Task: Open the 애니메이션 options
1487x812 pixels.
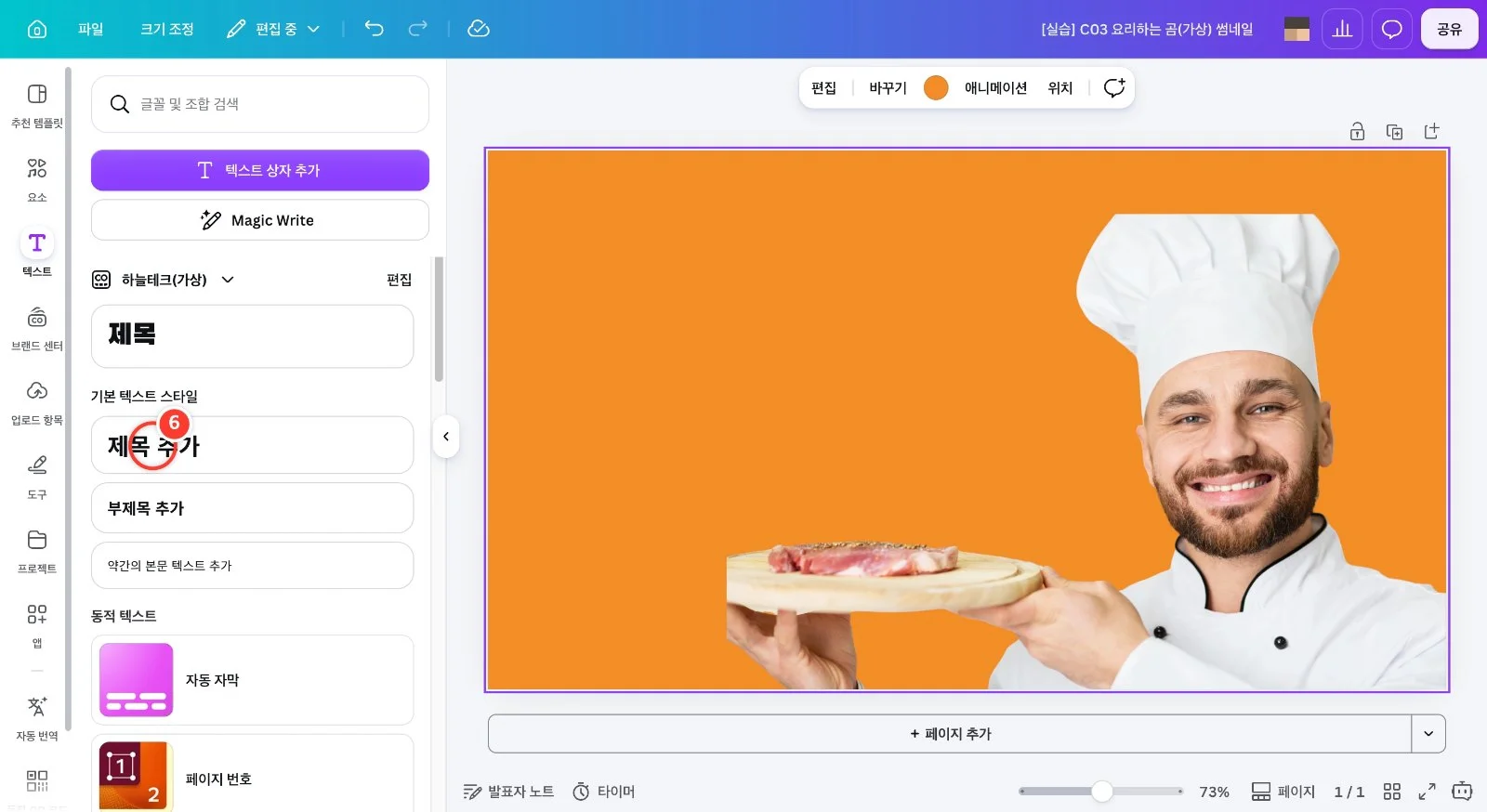Action: point(995,88)
